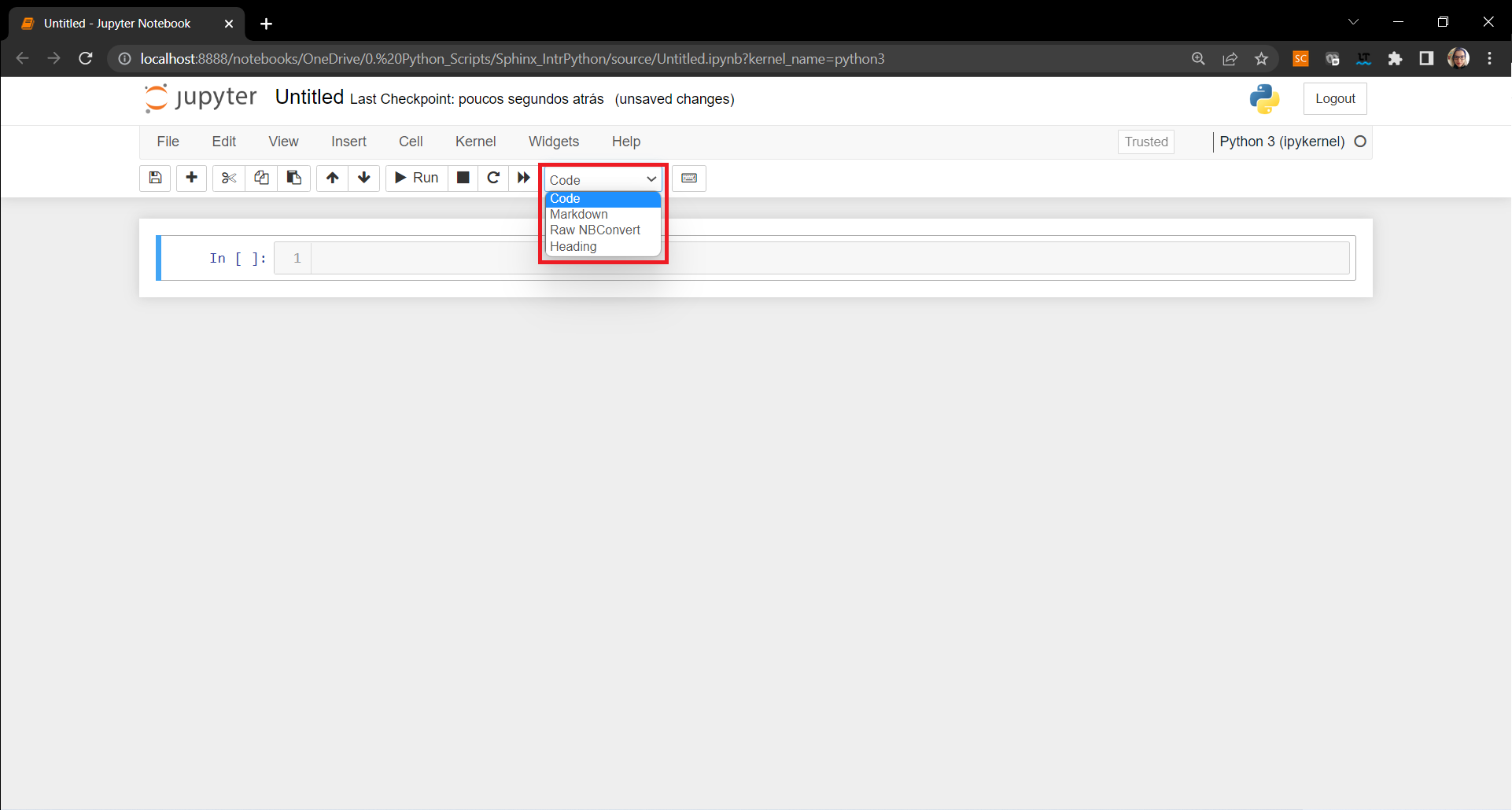Click the Logout button
Screen dimensions: 1512x810
click(1335, 98)
